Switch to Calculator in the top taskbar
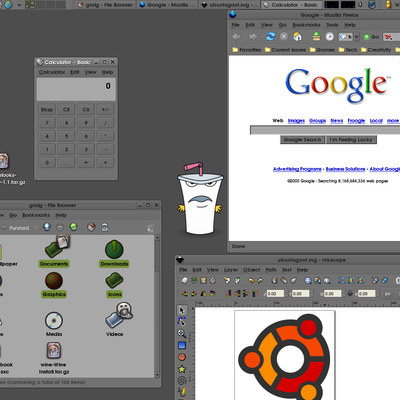The image size is (400, 400). [291, 5]
